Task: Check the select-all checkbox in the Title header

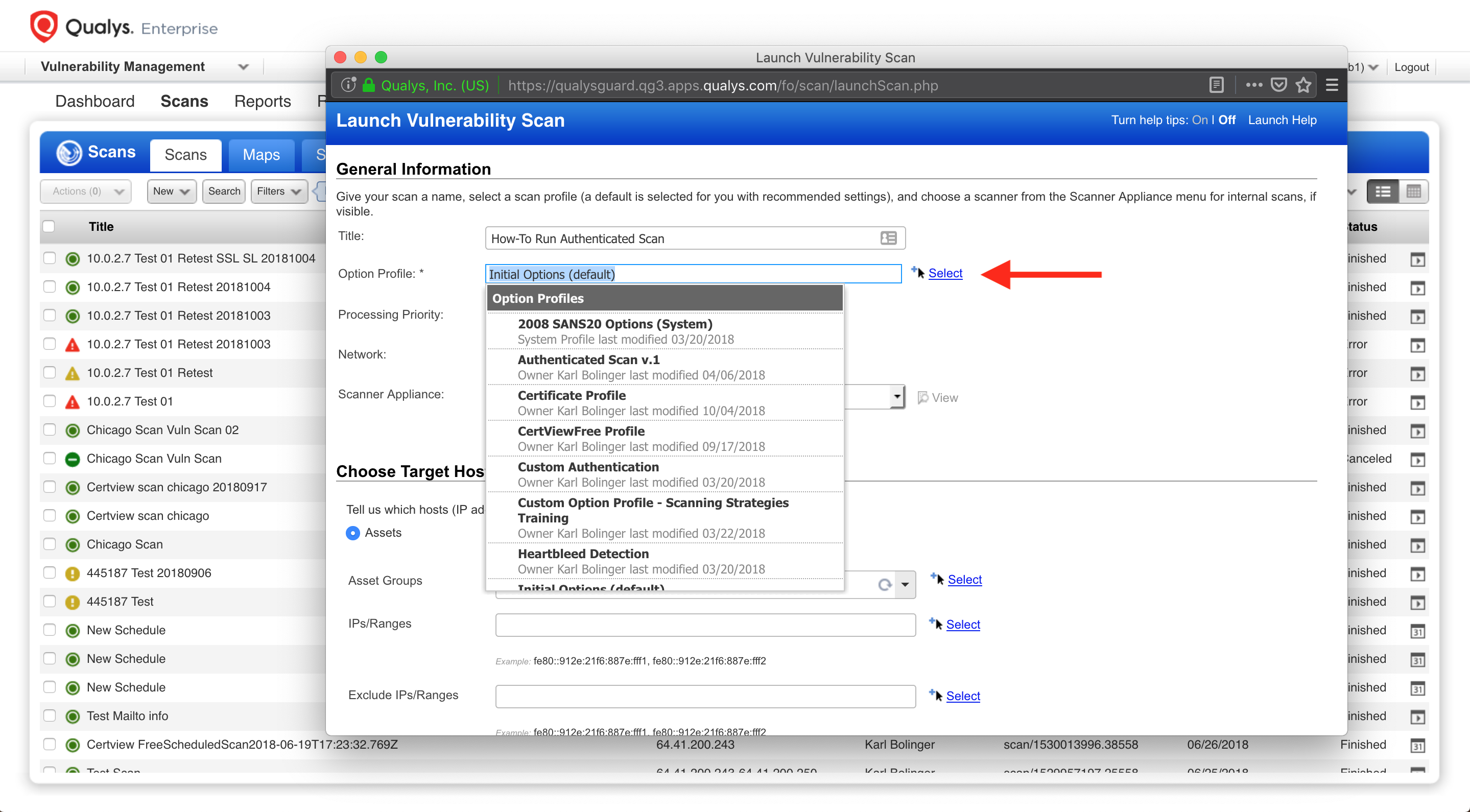Action: click(x=49, y=227)
